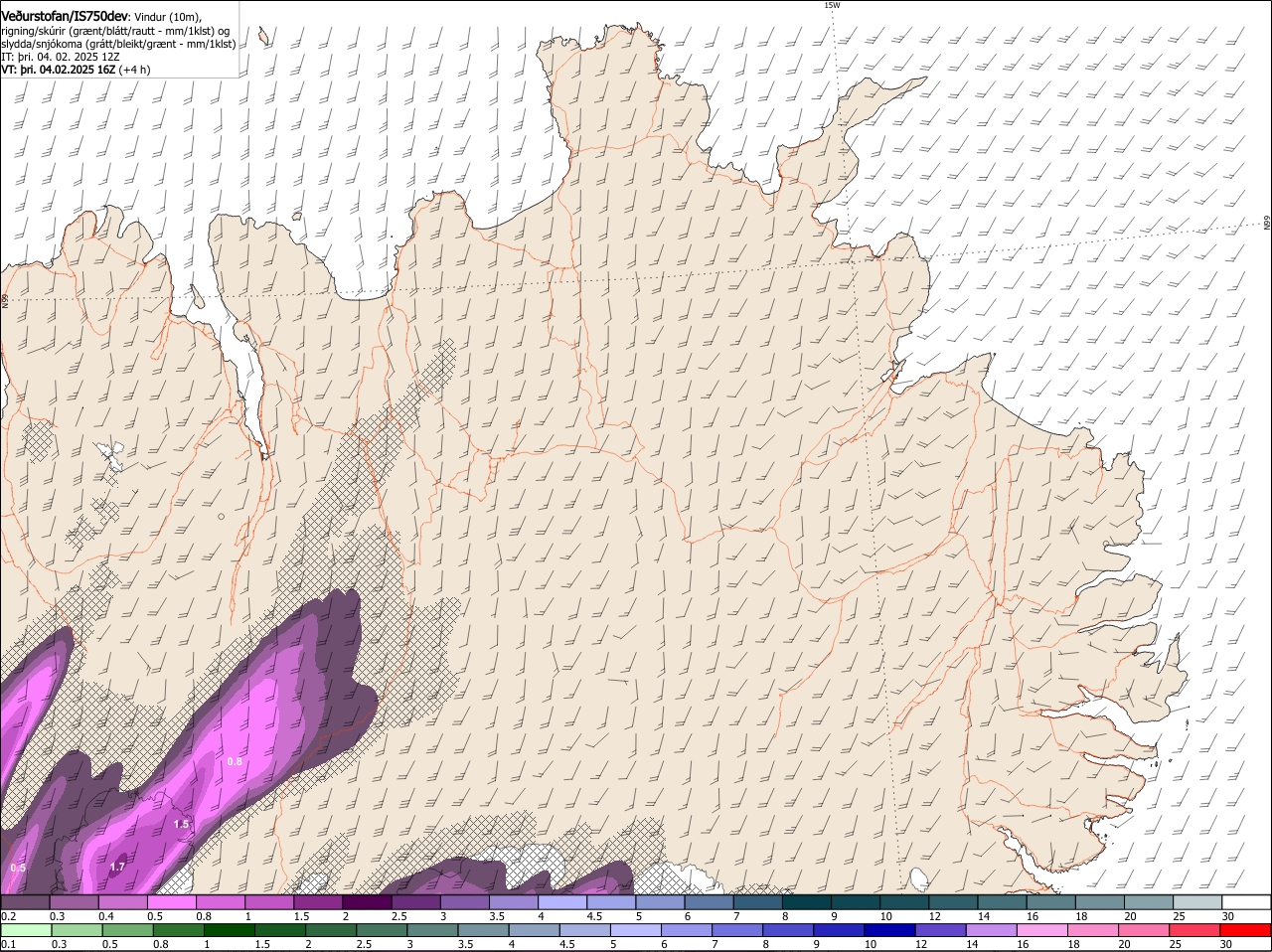
Task: Click the '15W' longitude label
Action: [832, 5]
